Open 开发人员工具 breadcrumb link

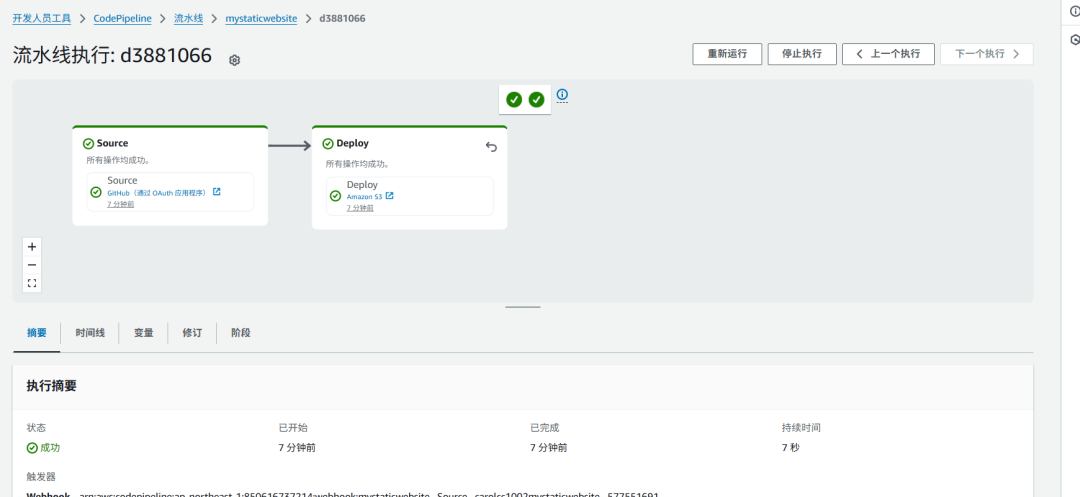[41, 19]
